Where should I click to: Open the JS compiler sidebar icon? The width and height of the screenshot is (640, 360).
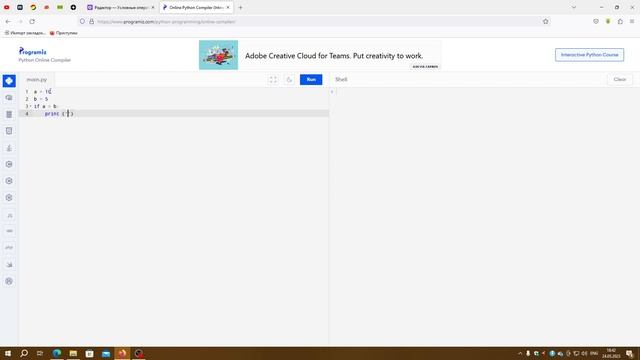pos(9,215)
